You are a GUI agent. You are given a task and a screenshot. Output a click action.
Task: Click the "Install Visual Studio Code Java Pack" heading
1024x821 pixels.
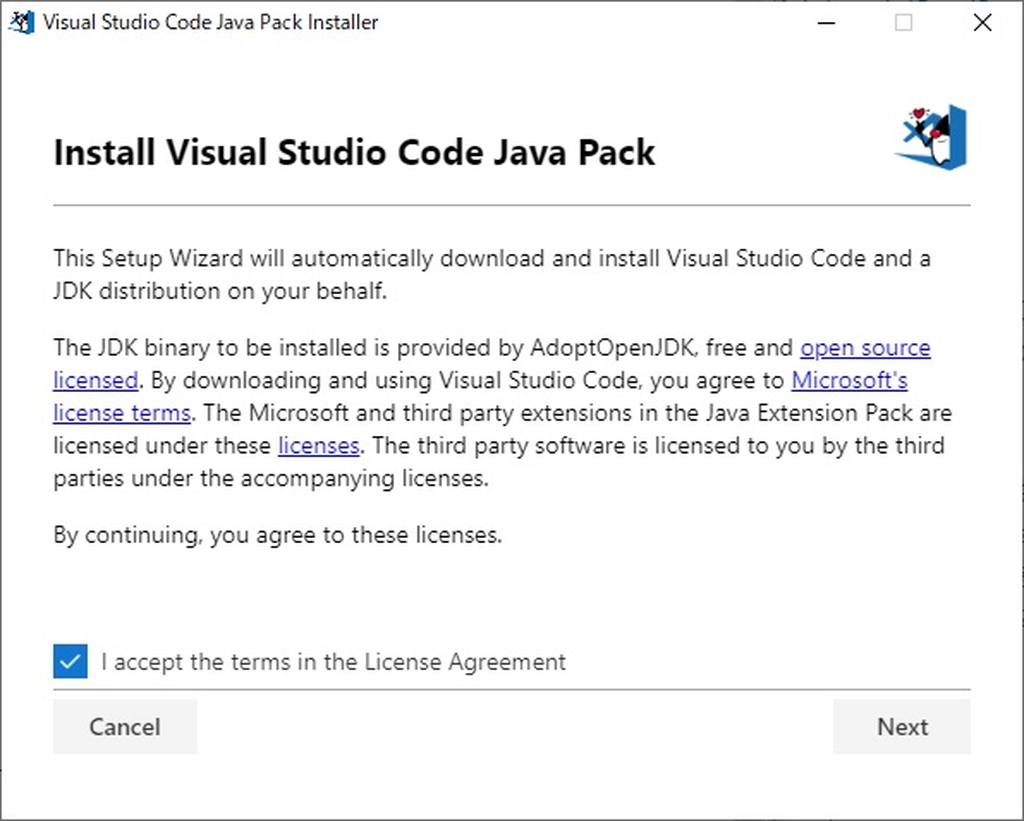coord(353,152)
